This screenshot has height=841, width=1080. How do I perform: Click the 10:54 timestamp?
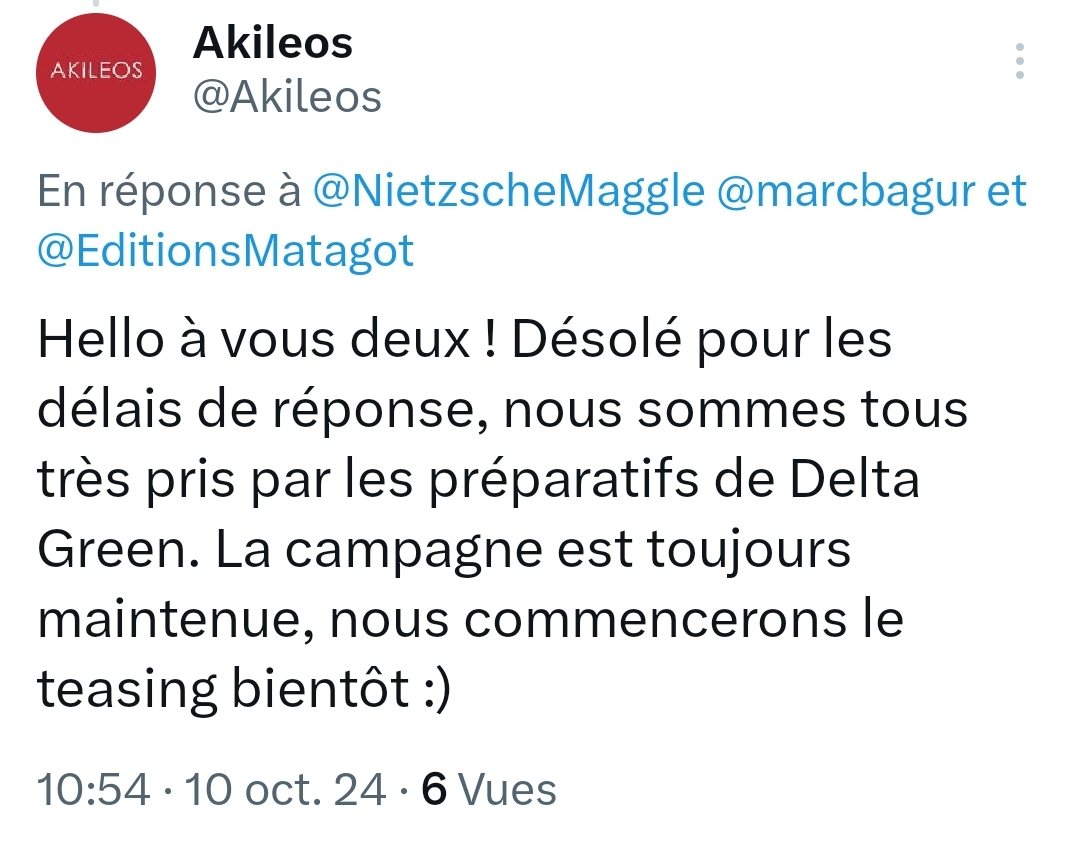point(94,790)
